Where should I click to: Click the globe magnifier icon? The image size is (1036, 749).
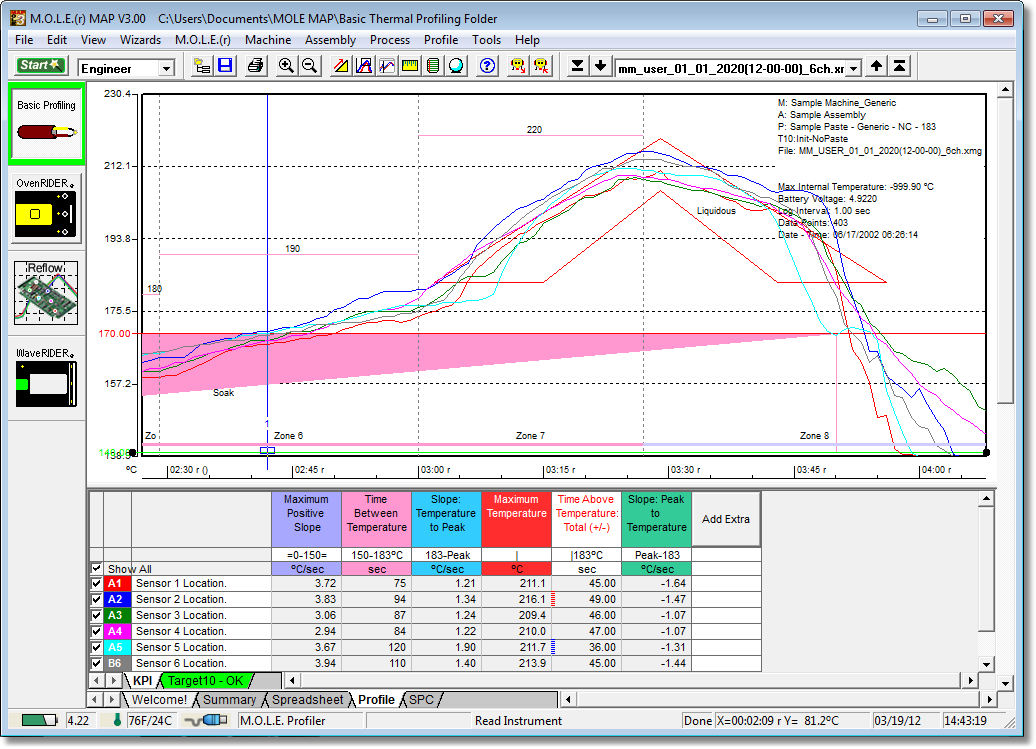[x=457, y=66]
